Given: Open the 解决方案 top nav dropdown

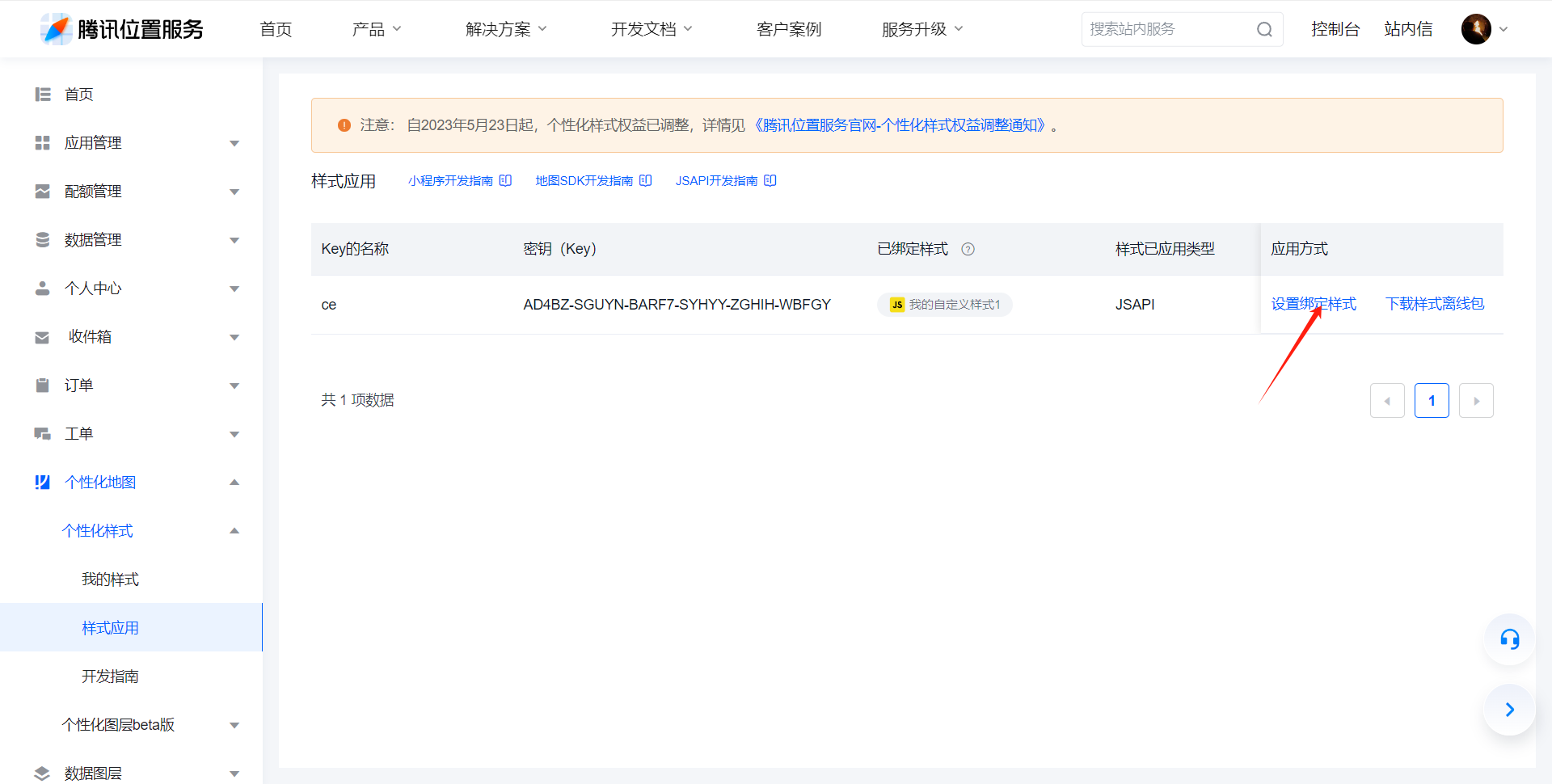Looking at the screenshot, I should [x=507, y=29].
